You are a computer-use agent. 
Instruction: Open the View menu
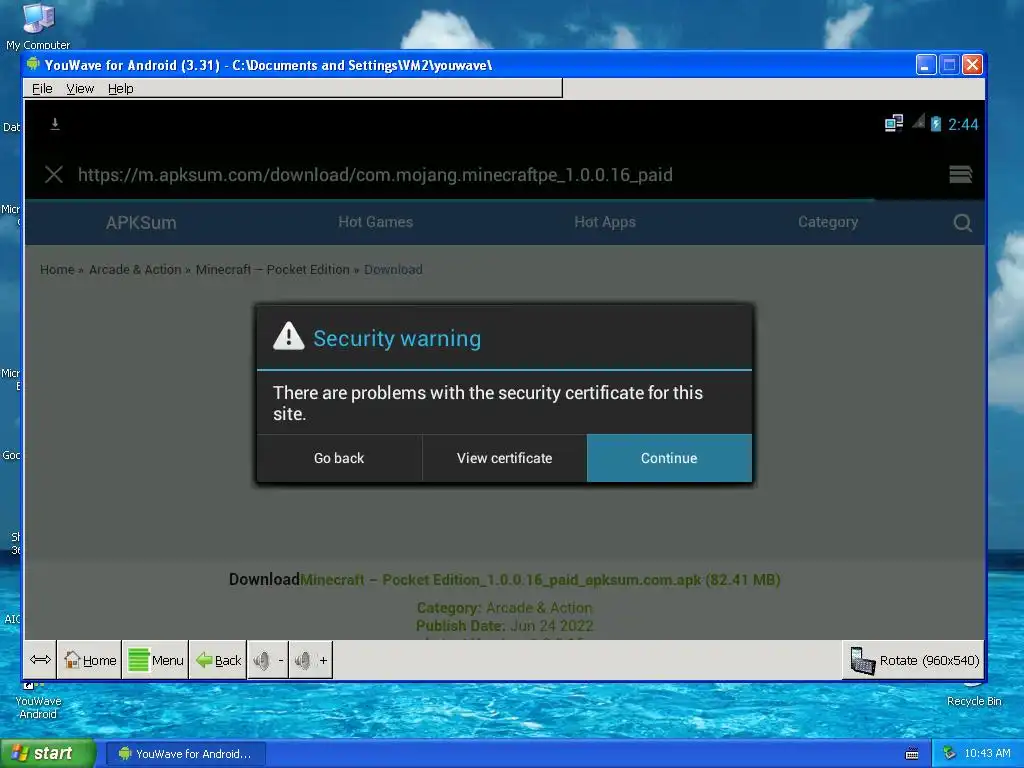80,88
